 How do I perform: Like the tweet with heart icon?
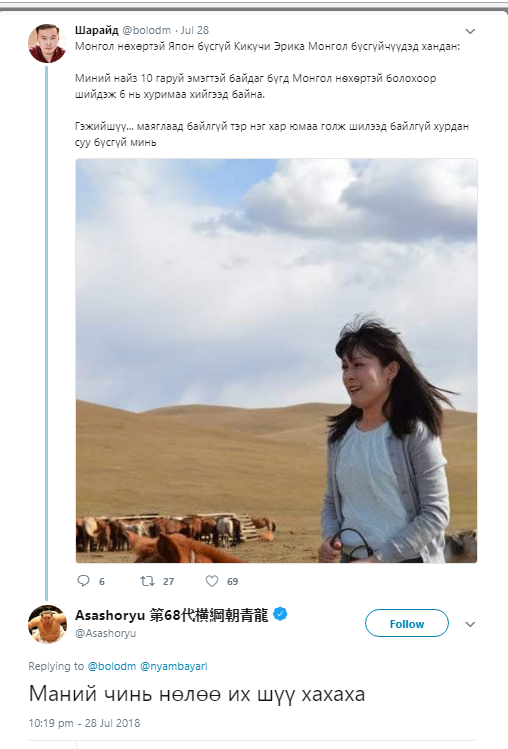tap(212, 581)
